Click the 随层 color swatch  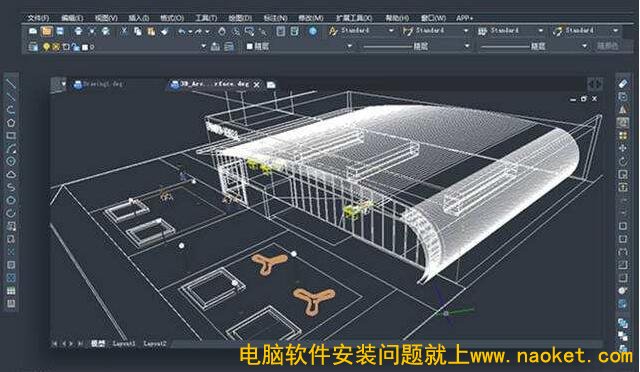250,47
